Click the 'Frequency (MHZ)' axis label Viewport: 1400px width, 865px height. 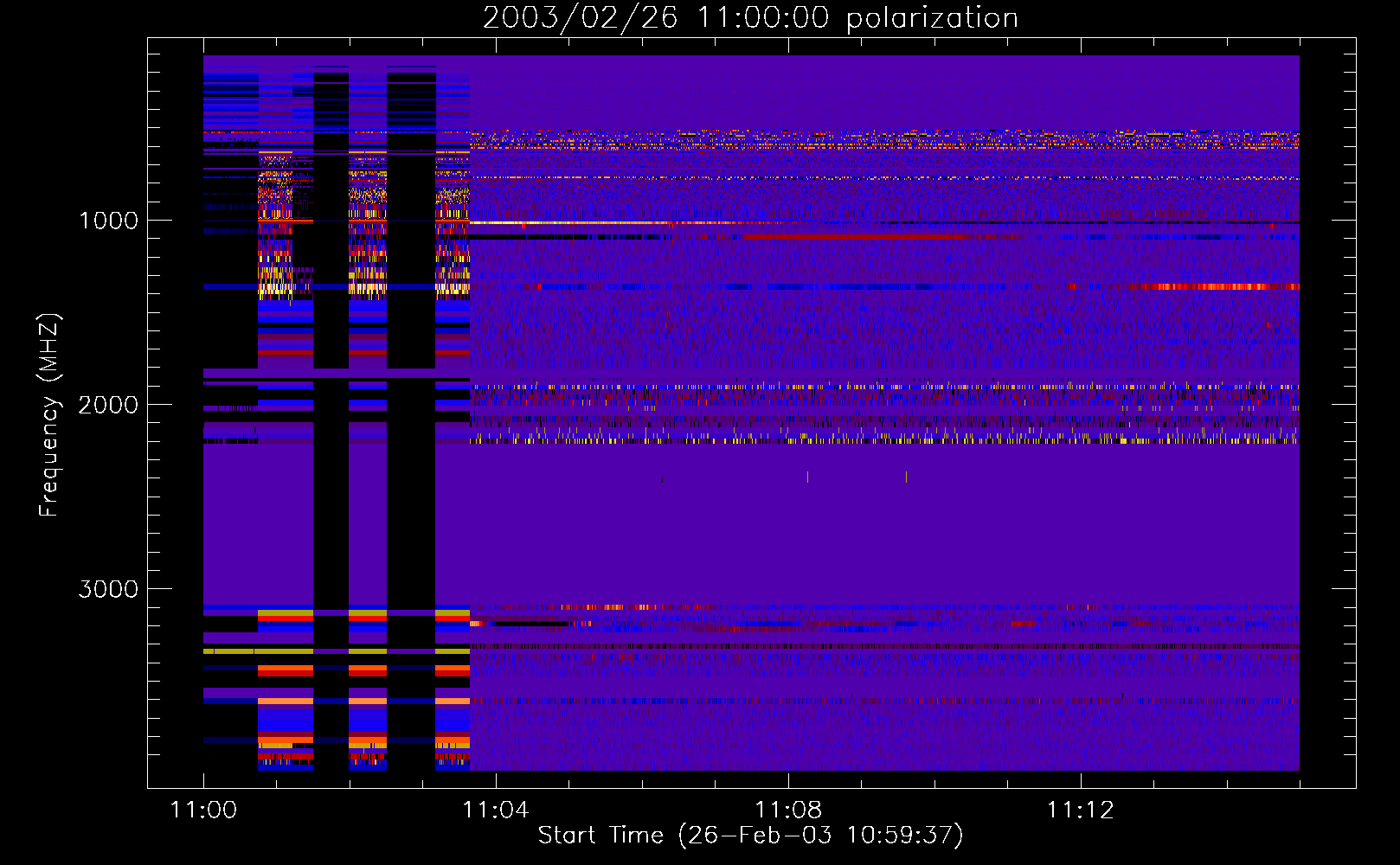tap(49, 415)
